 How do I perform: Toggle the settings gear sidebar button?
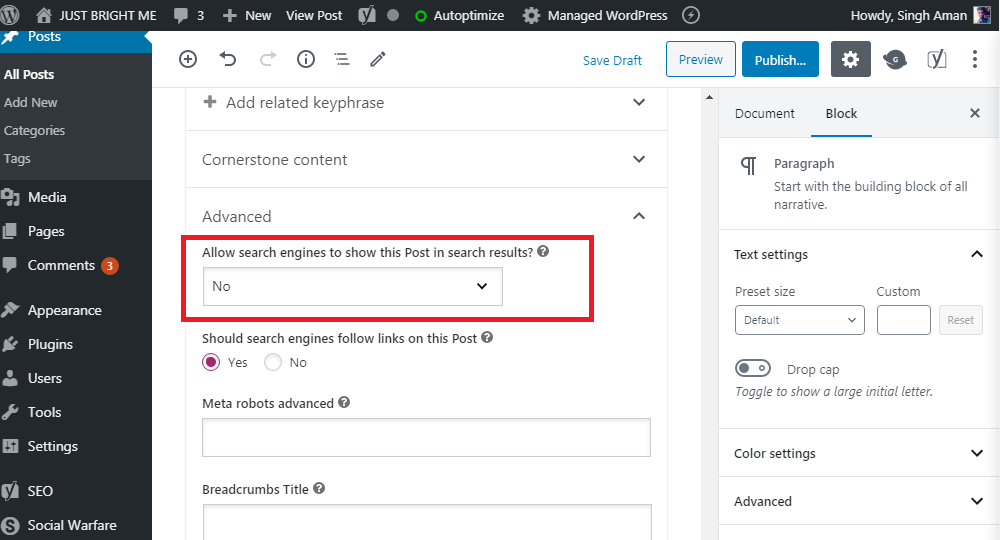point(850,59)
